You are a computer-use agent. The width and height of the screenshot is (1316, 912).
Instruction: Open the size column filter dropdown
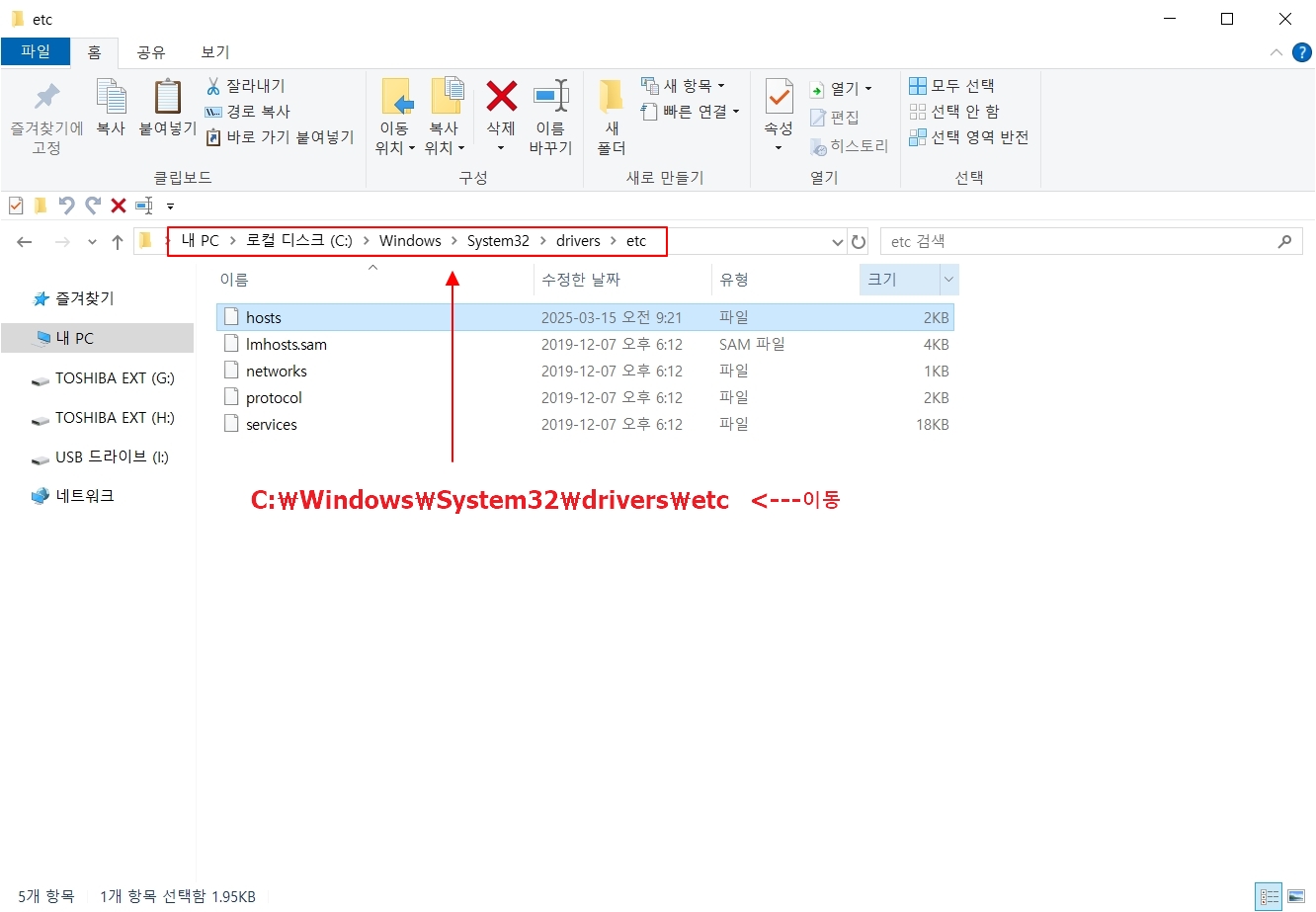[948, 280]
